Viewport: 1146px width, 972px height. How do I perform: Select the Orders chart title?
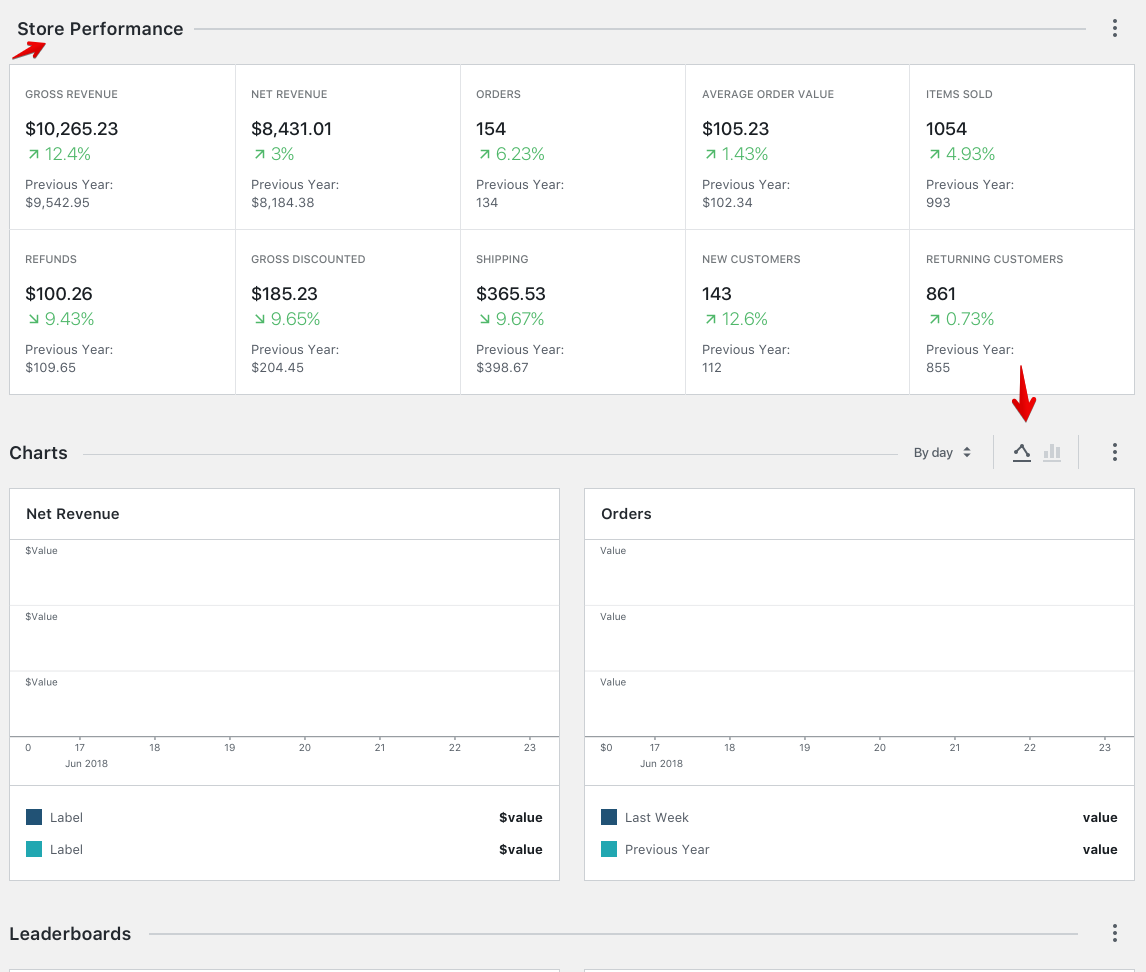coord(625,514)
